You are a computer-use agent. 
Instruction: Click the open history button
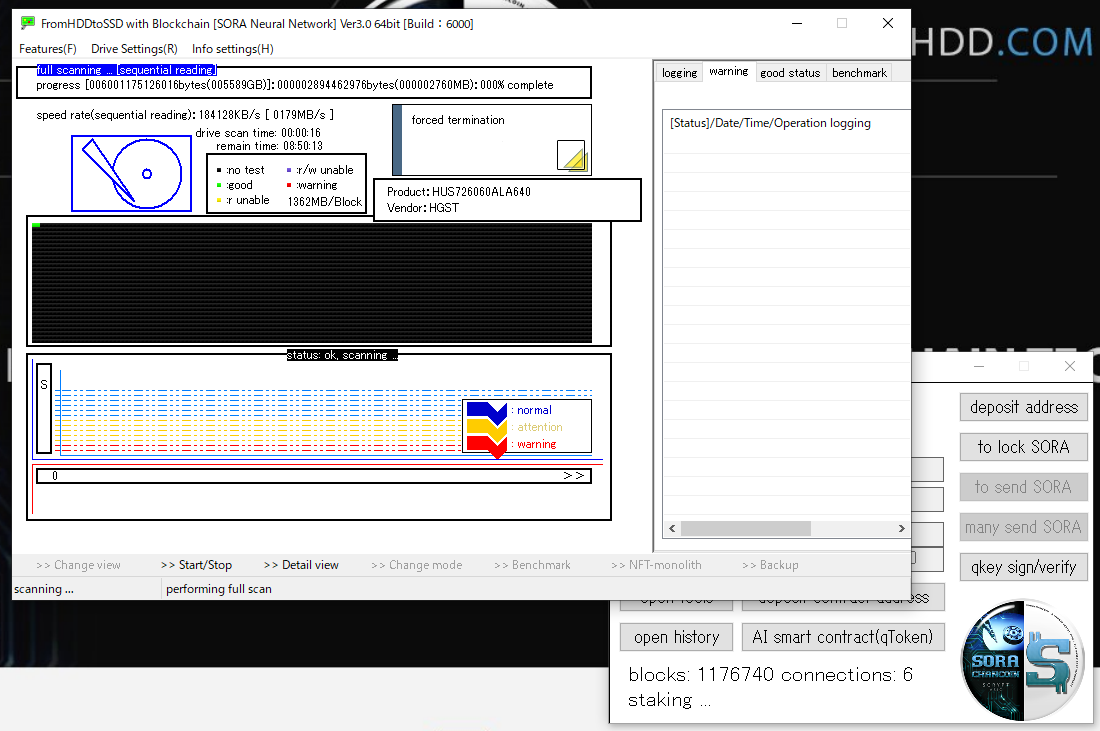(x=676, y=637)
